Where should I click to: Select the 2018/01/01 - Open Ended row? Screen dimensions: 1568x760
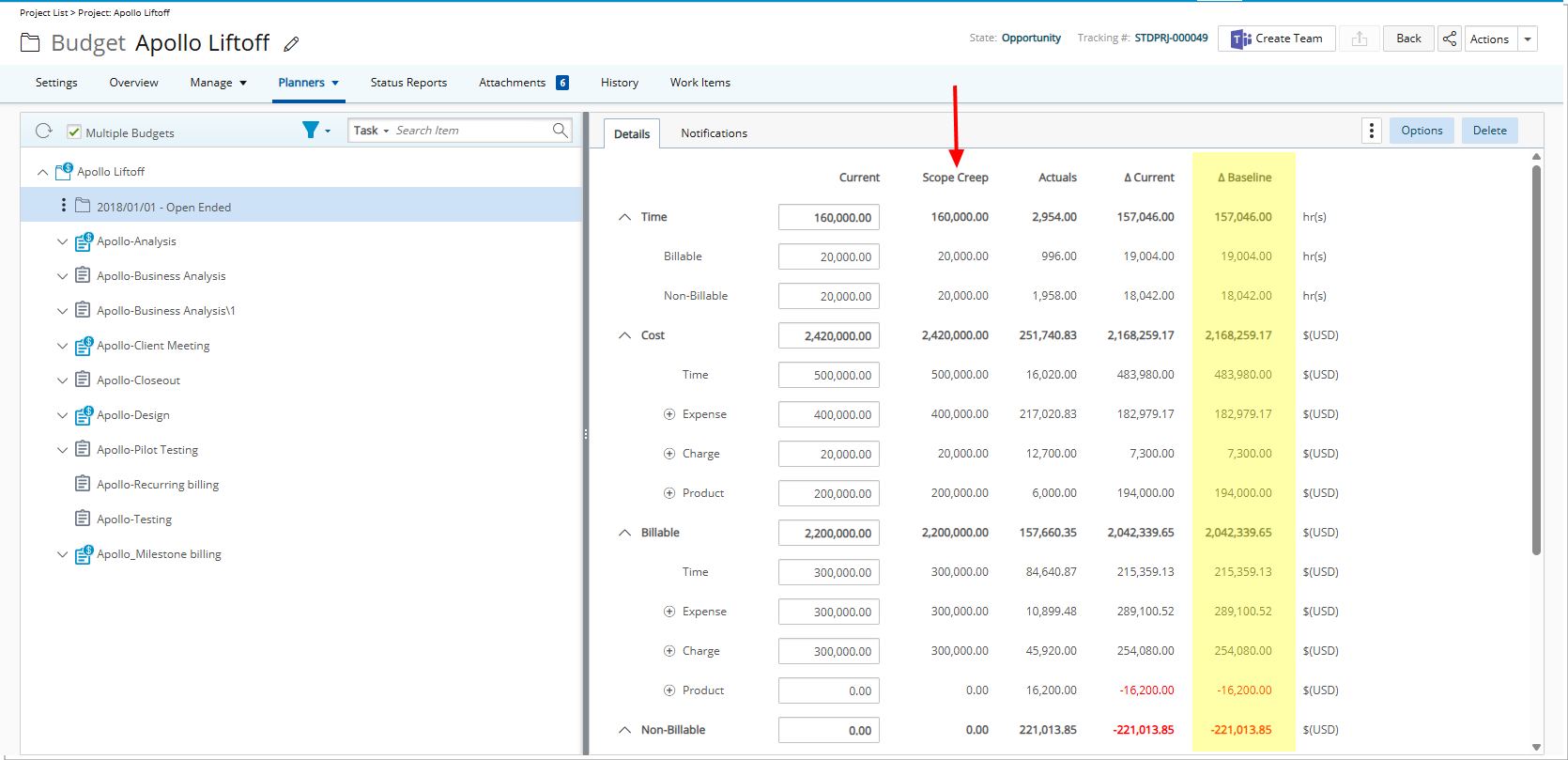(x=301, y=206)
